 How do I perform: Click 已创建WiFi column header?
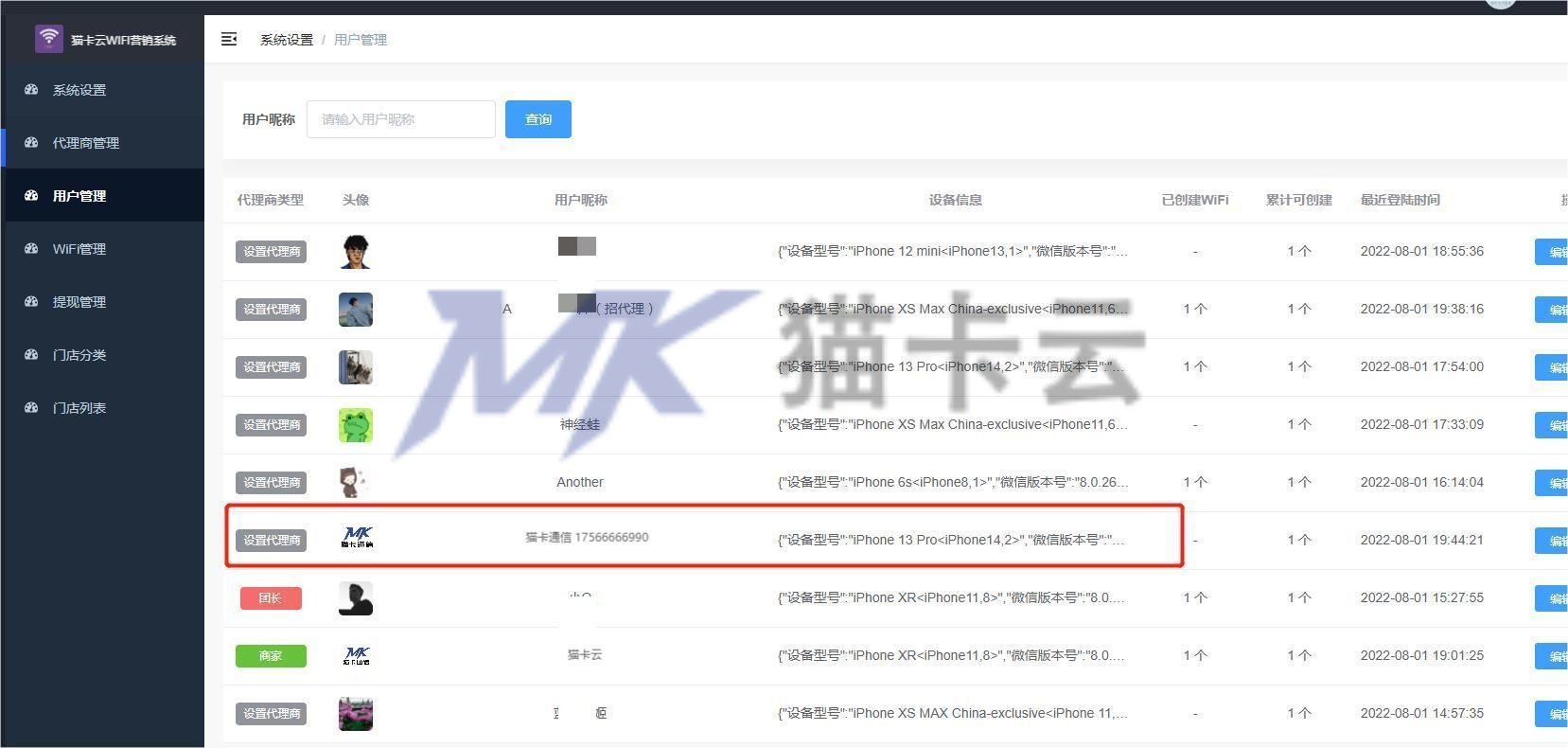tap(1195, 200)
